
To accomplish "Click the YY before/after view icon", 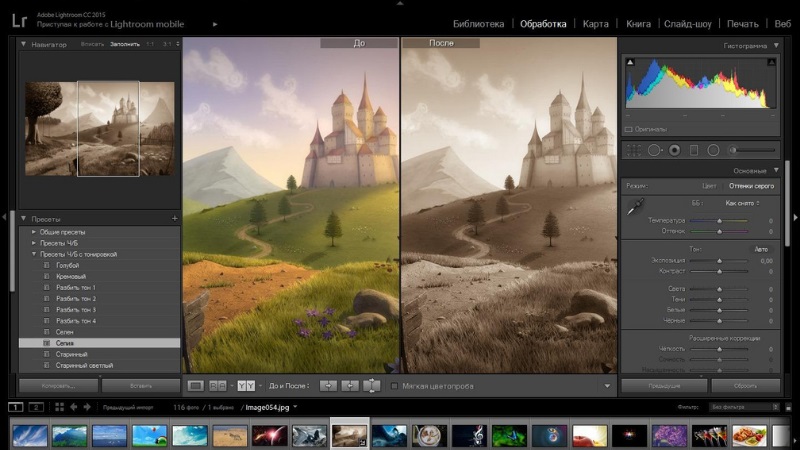I will [246, 386].
